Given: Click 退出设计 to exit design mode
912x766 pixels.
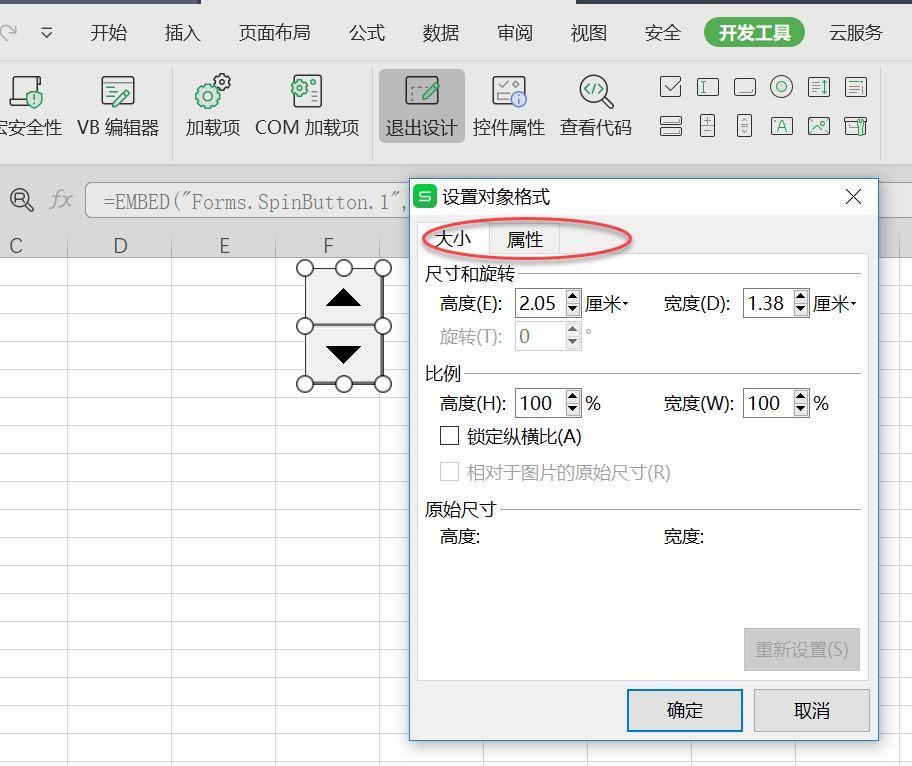Looking at the screenshot, I should pyautogui.click(x=422, y=106).
